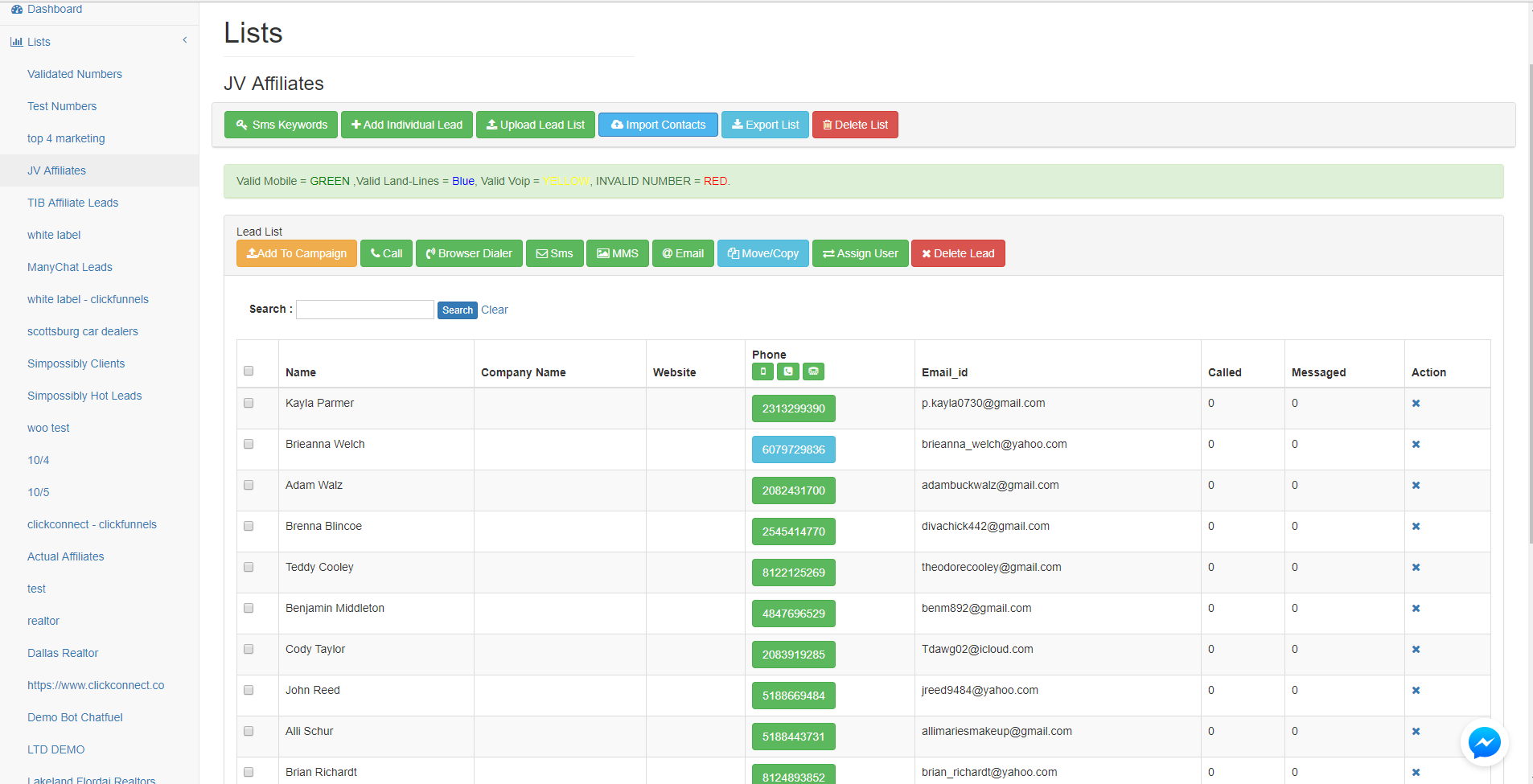Click Export List button
Image resolution: width=1533 pixels, height=784 pixels.
(765, 125)
